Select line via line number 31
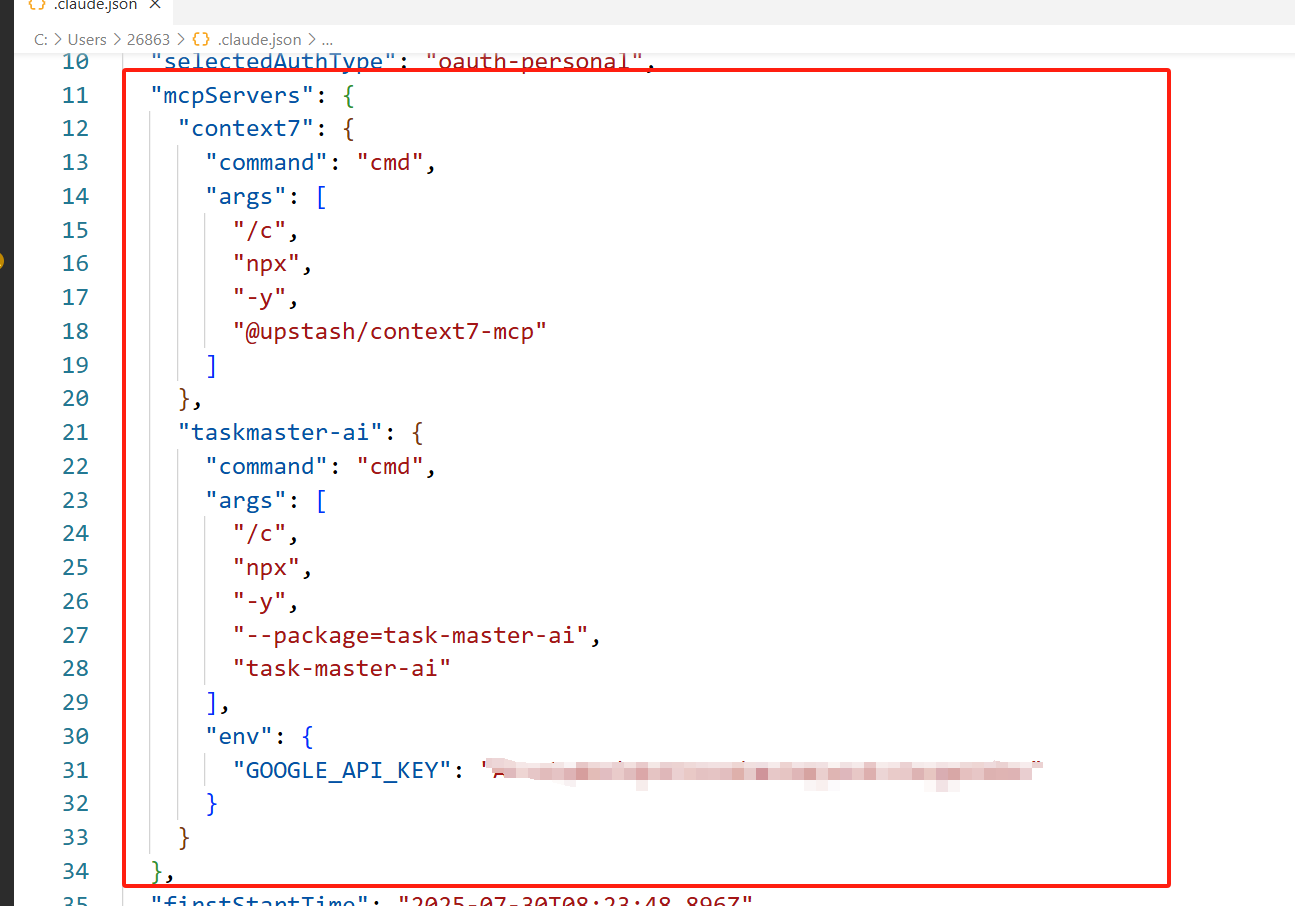This screenshot has height=906, width=1295. 75,770
